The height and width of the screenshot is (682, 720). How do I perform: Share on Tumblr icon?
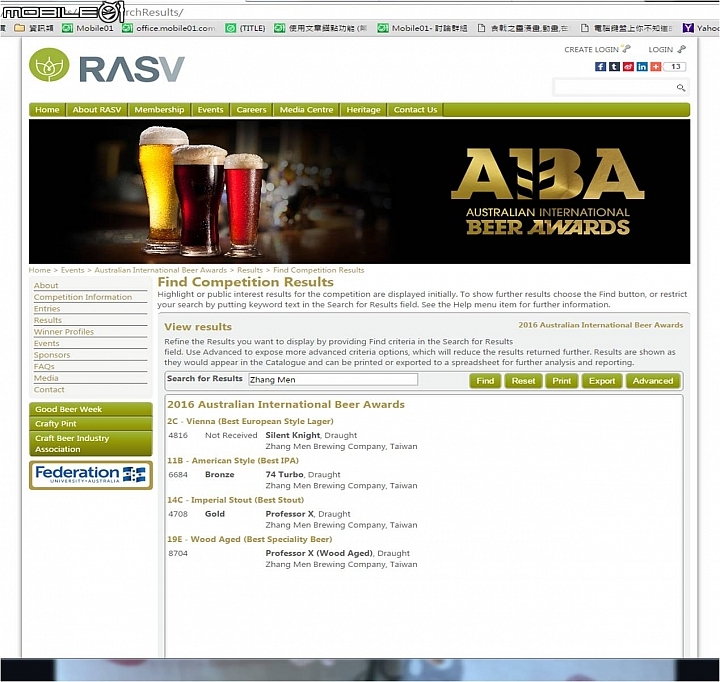(x=614, y=67)
